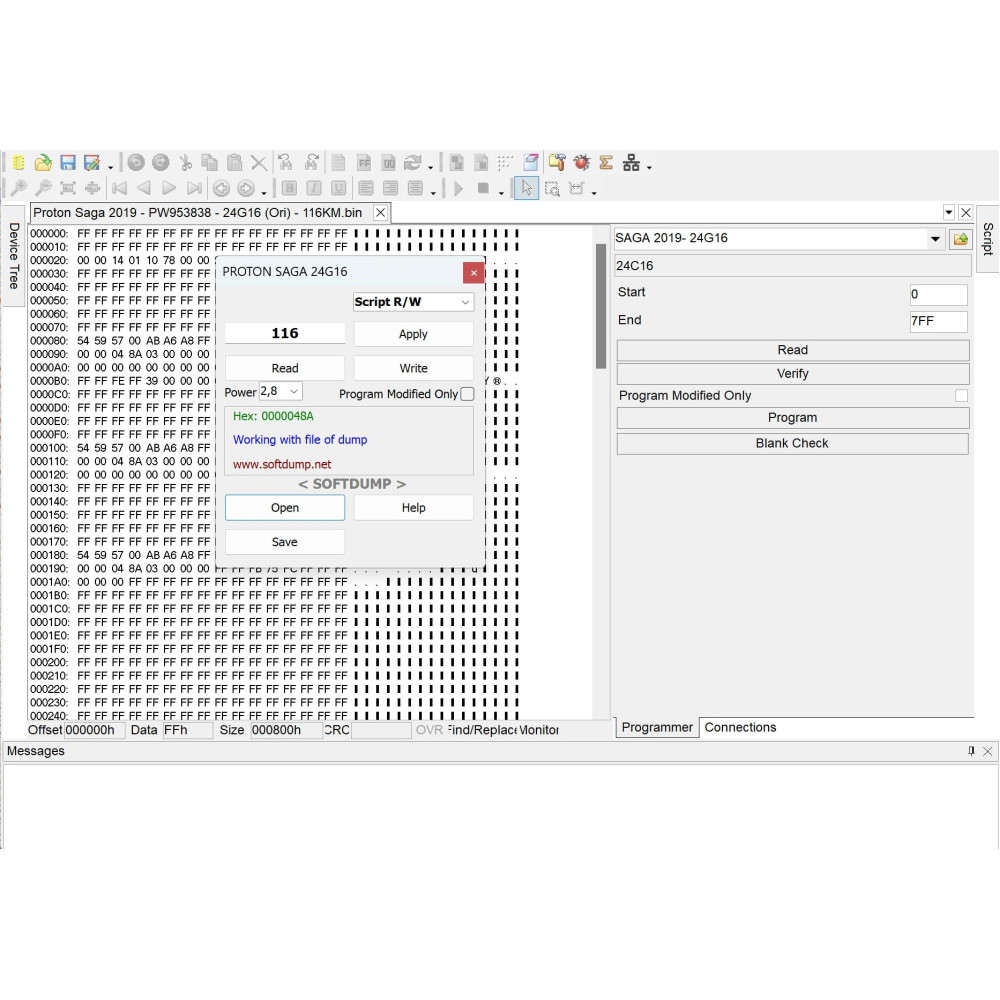This screenshot has width=1000, height=1000.
Task: Expand the SAGA 2019- 24G16 combo box
Action: tap(935, 239)
